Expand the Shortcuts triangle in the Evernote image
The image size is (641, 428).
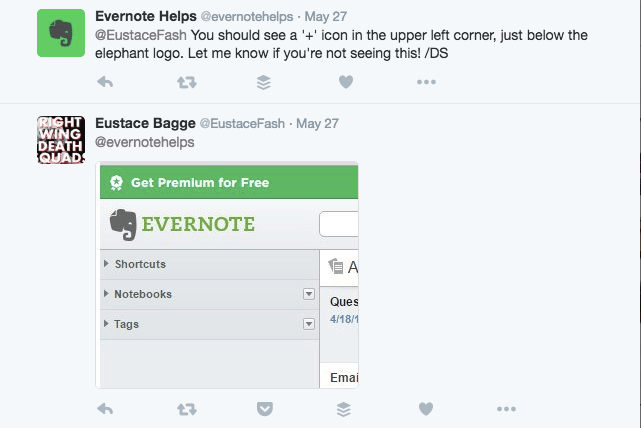coord(106,264)
